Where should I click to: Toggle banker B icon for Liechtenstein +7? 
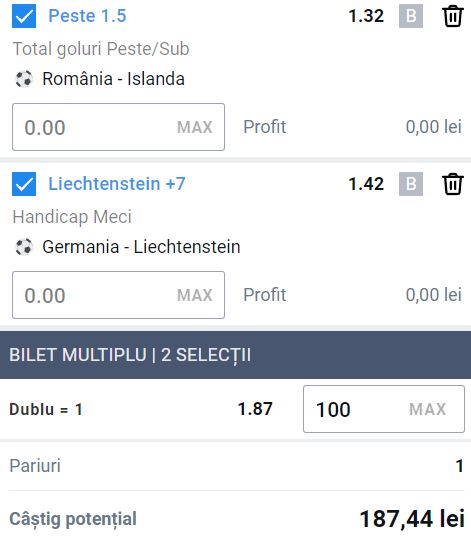(411, 184)
